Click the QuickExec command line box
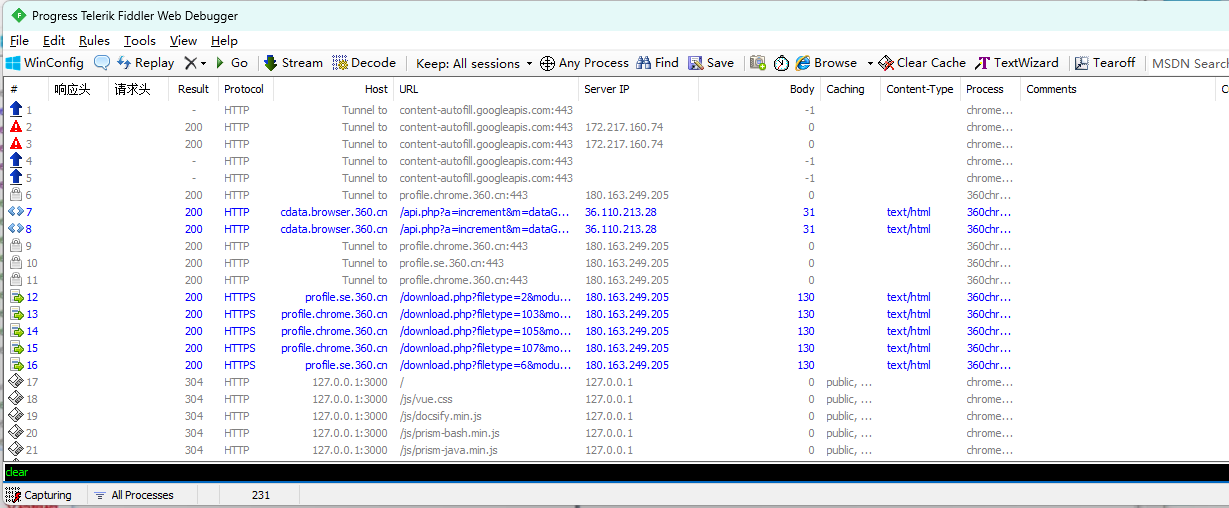The width and height of the screenshot is (1229, 508). point(614,472)
